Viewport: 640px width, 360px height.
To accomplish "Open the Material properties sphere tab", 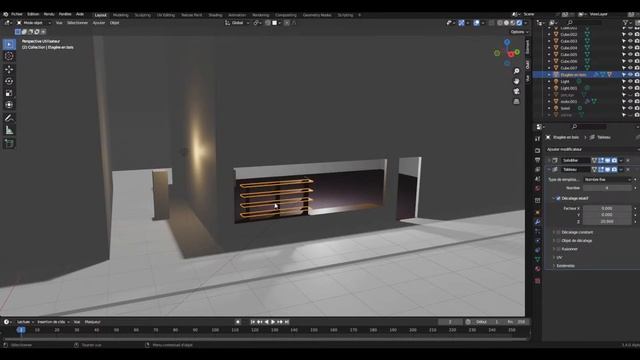I will pyautogui.click(x=538, y=269).
